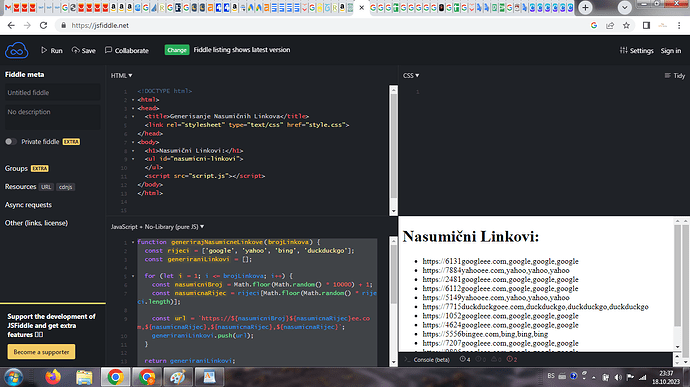690x387 pixels.
Task: Open the JavaScript library dropdown
Action: [158, 227]
